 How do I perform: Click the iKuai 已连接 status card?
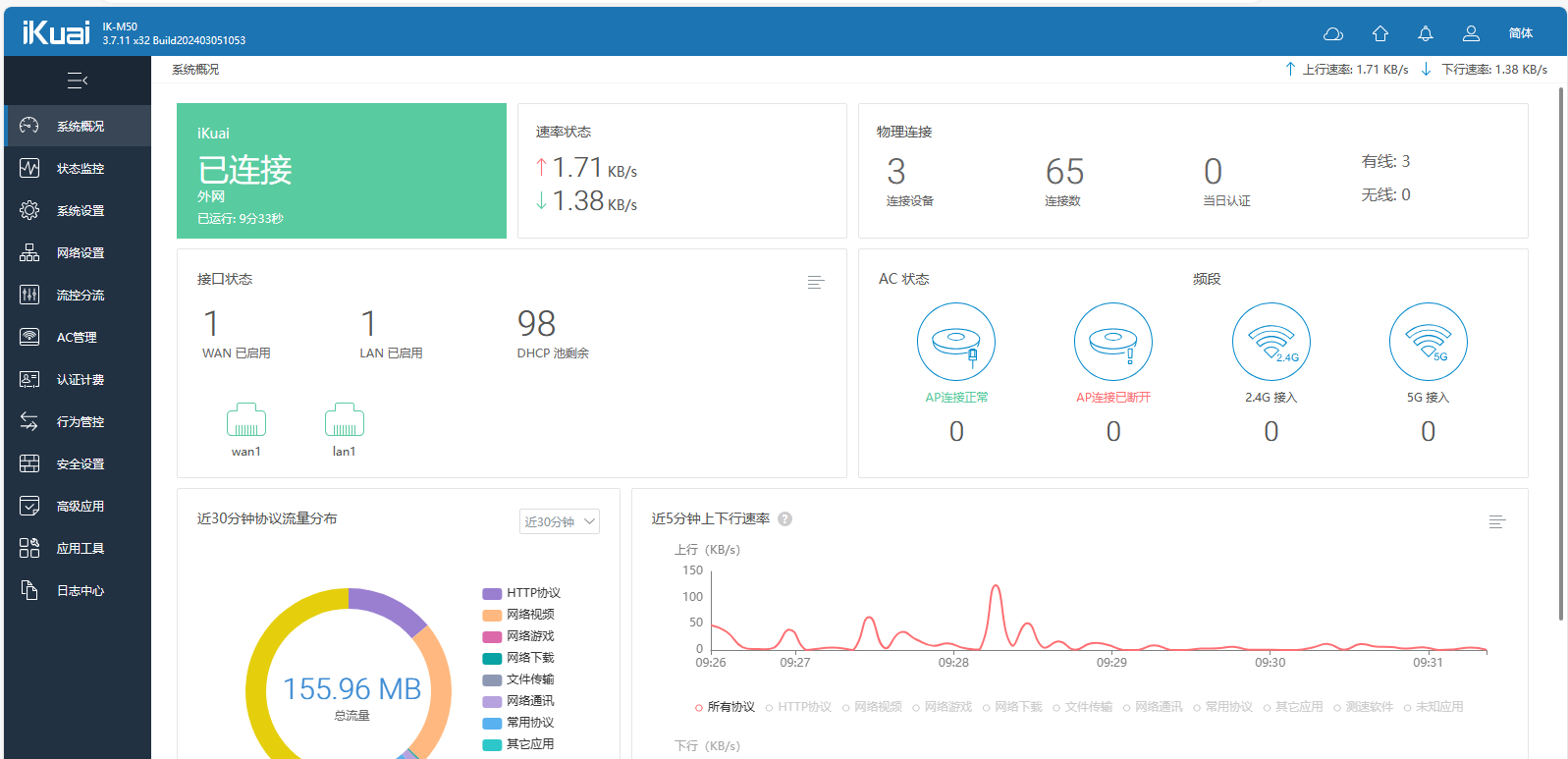(x=342, y=171)
